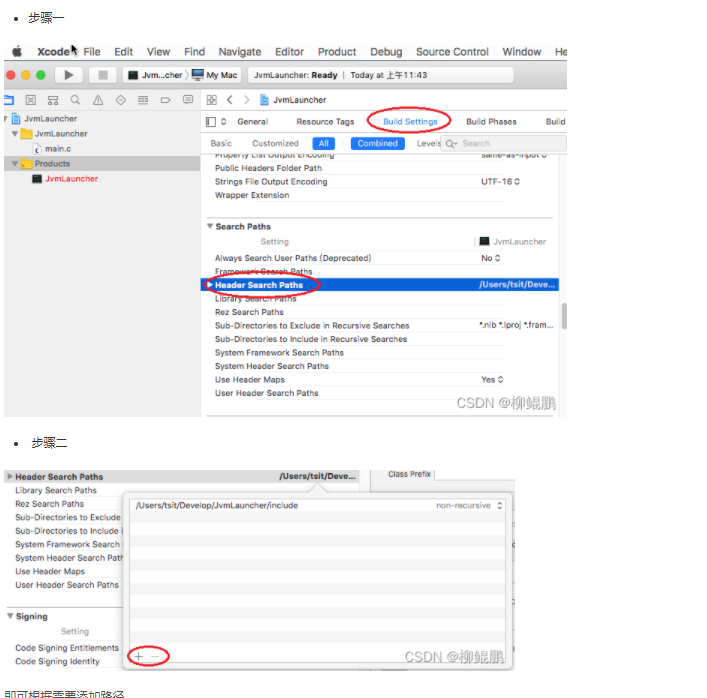Open the Debug navigator icon
This screenshot has height=698, width=707.
click(x=143, y=100)
